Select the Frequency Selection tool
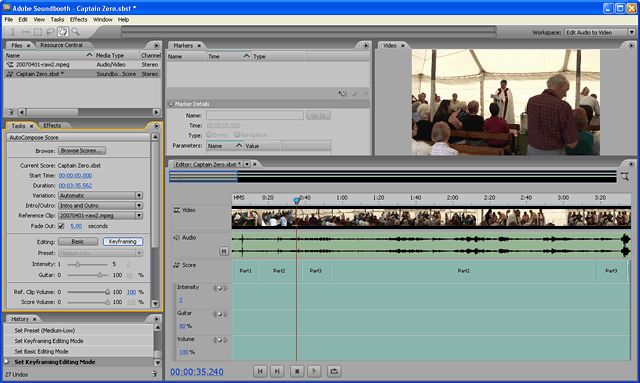 (25, 31)
